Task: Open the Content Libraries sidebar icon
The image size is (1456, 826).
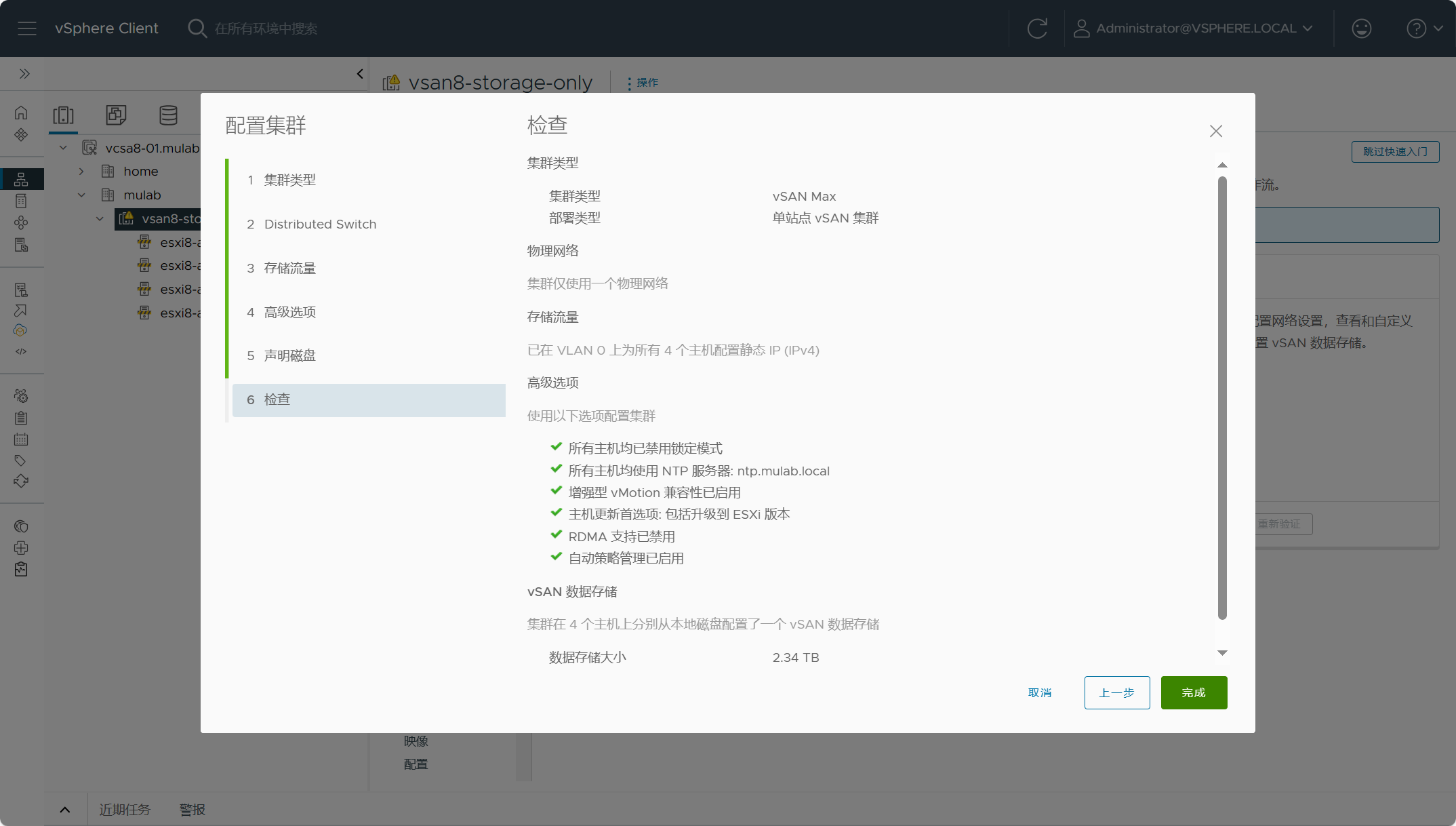Action: 21,201
